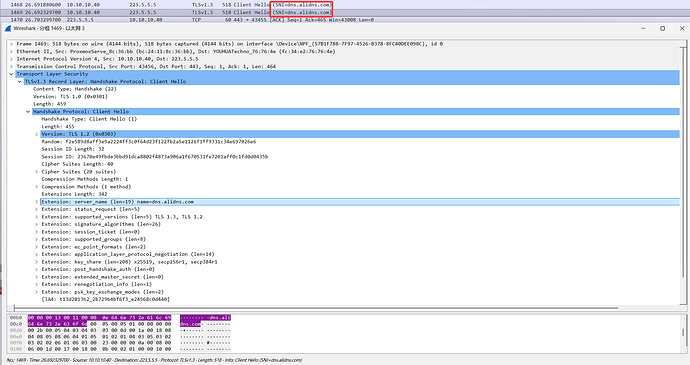Expand the Frame 1469 row
Screen dimensions: 690x365
pyautogui.click(x=11, y=44)
